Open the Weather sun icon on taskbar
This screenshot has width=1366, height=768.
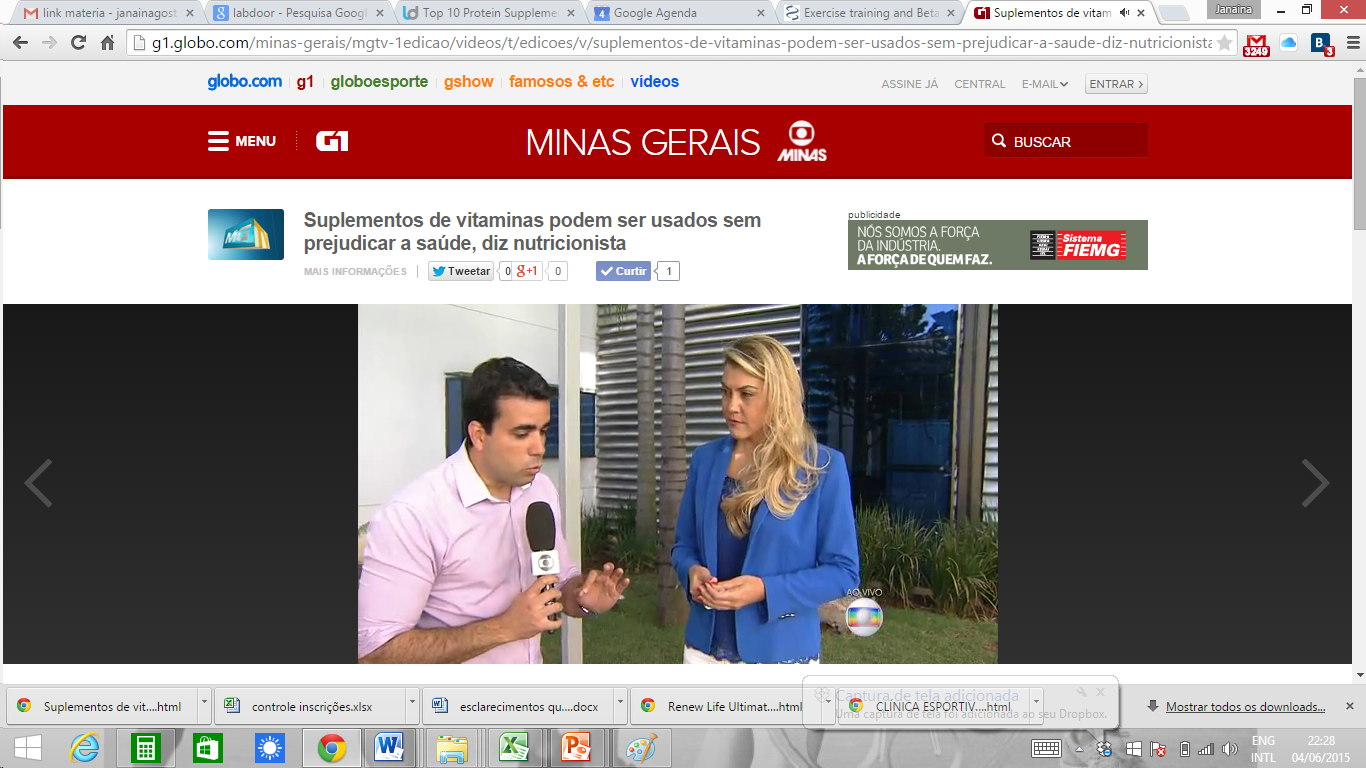coord(270,748)
